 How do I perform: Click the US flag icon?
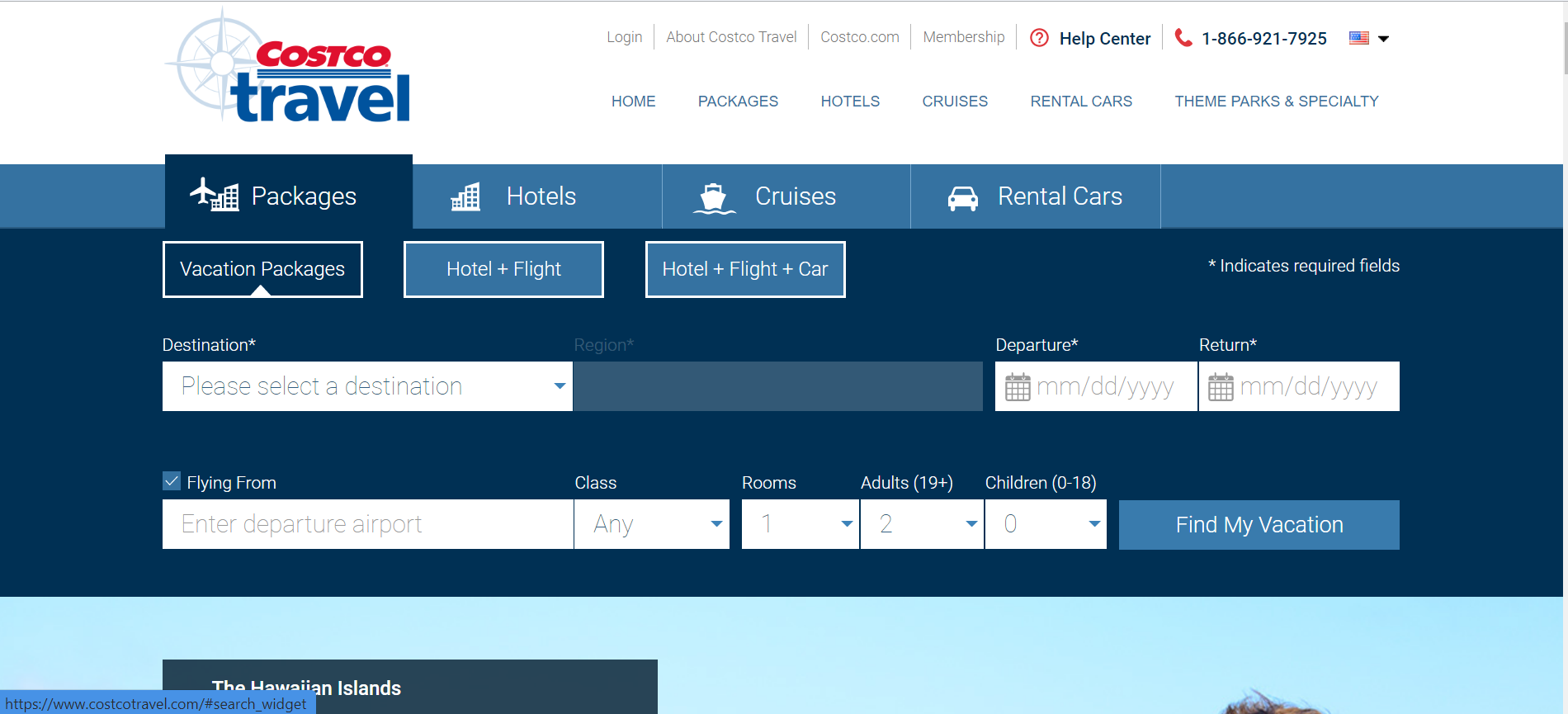point(1359,38)
